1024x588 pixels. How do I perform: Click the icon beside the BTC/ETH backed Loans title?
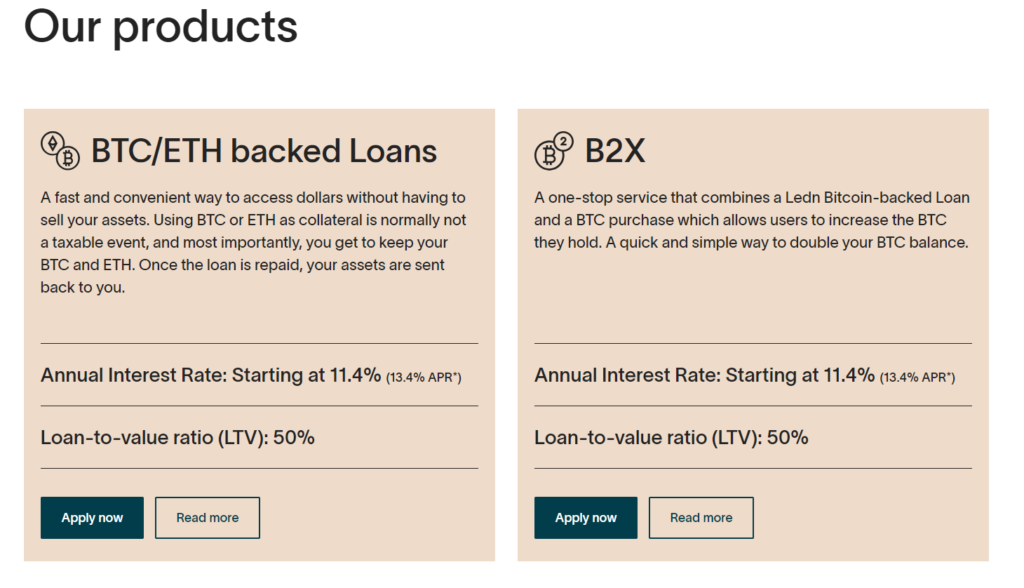click(60, 150)
